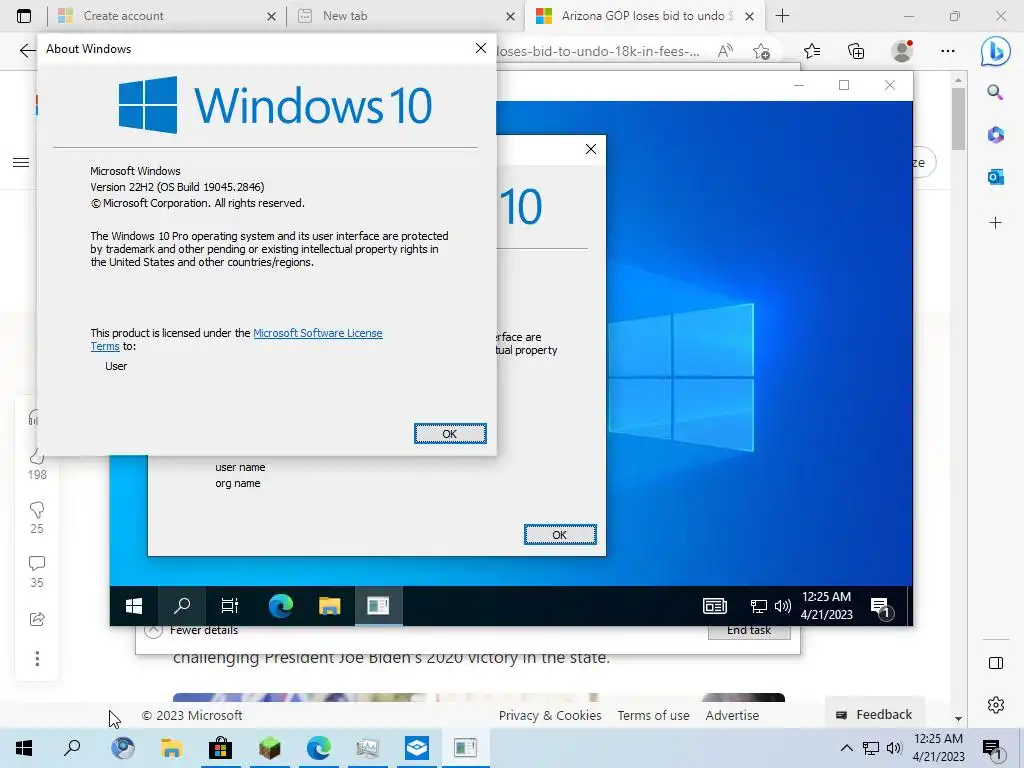Open the Favorites list icon
The height and width of the screenshot is (768, 1024).
[812, 51]
